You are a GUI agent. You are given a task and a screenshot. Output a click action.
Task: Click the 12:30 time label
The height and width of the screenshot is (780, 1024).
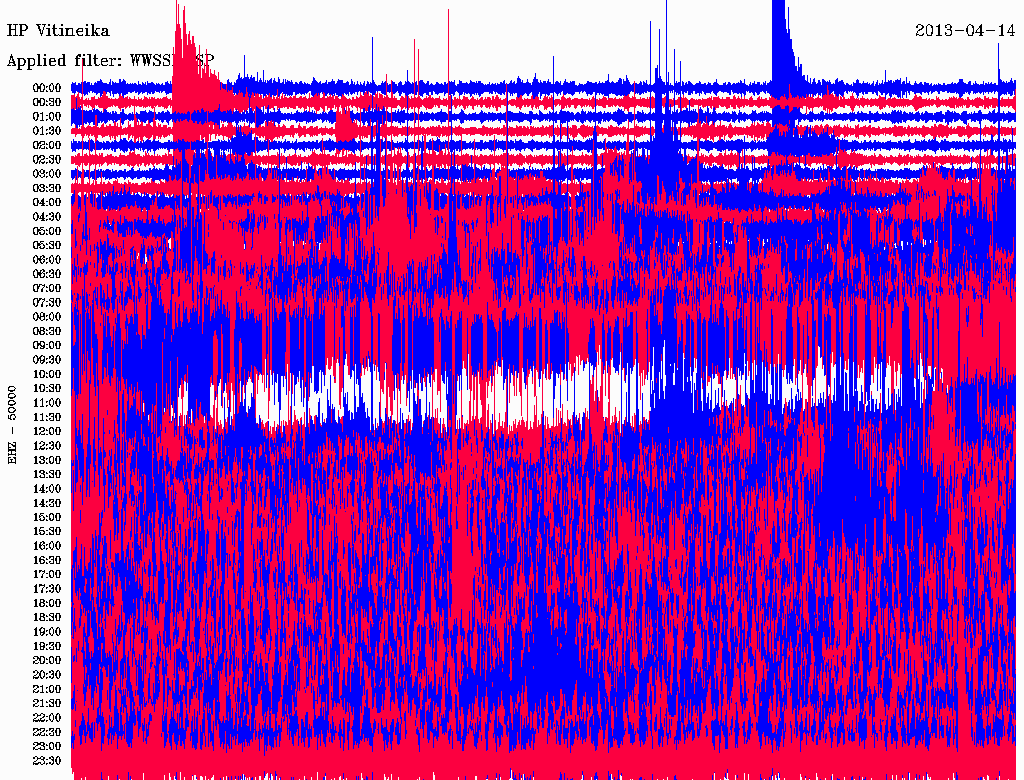47,446
